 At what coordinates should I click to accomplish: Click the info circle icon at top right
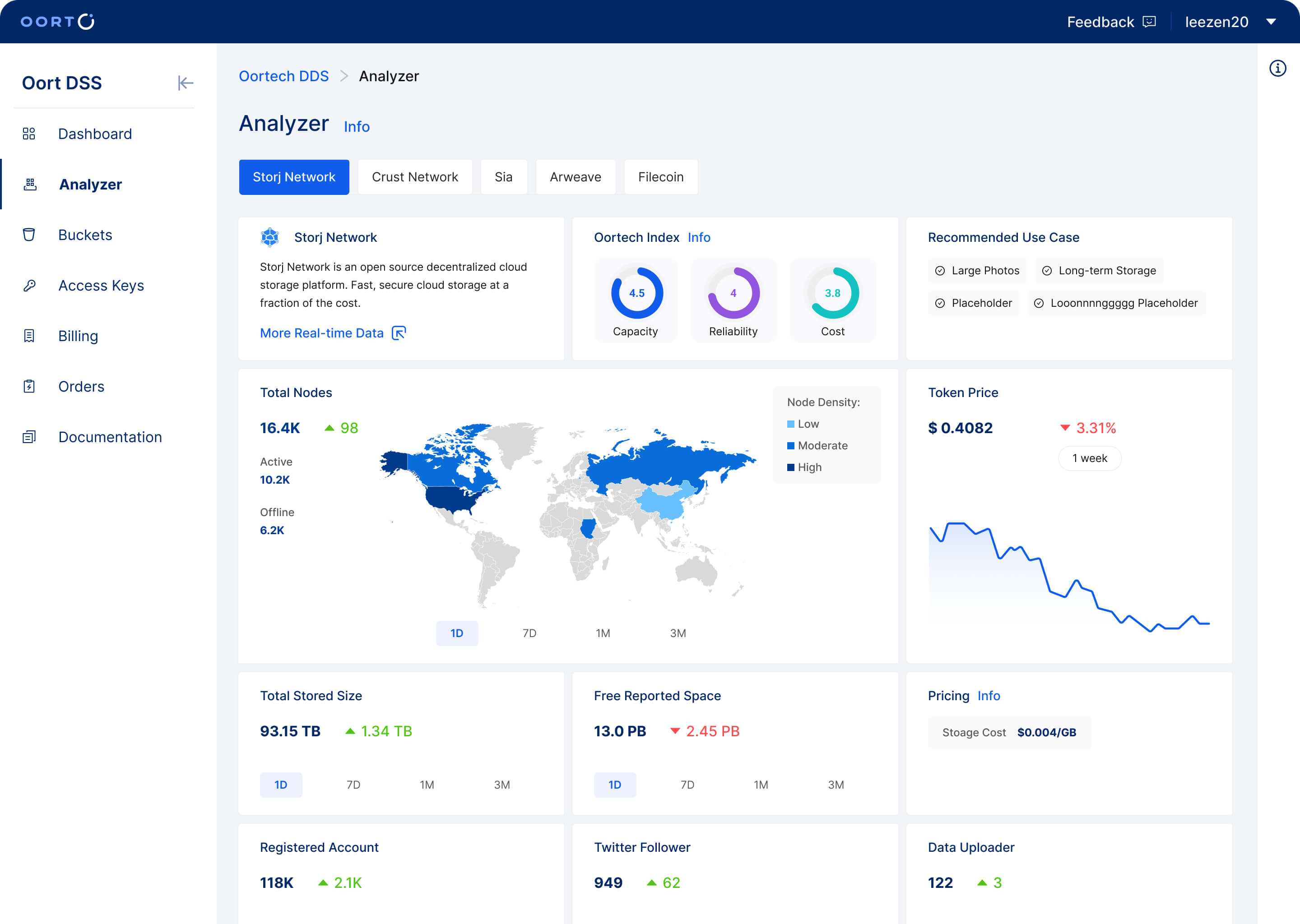(1278, 68)
